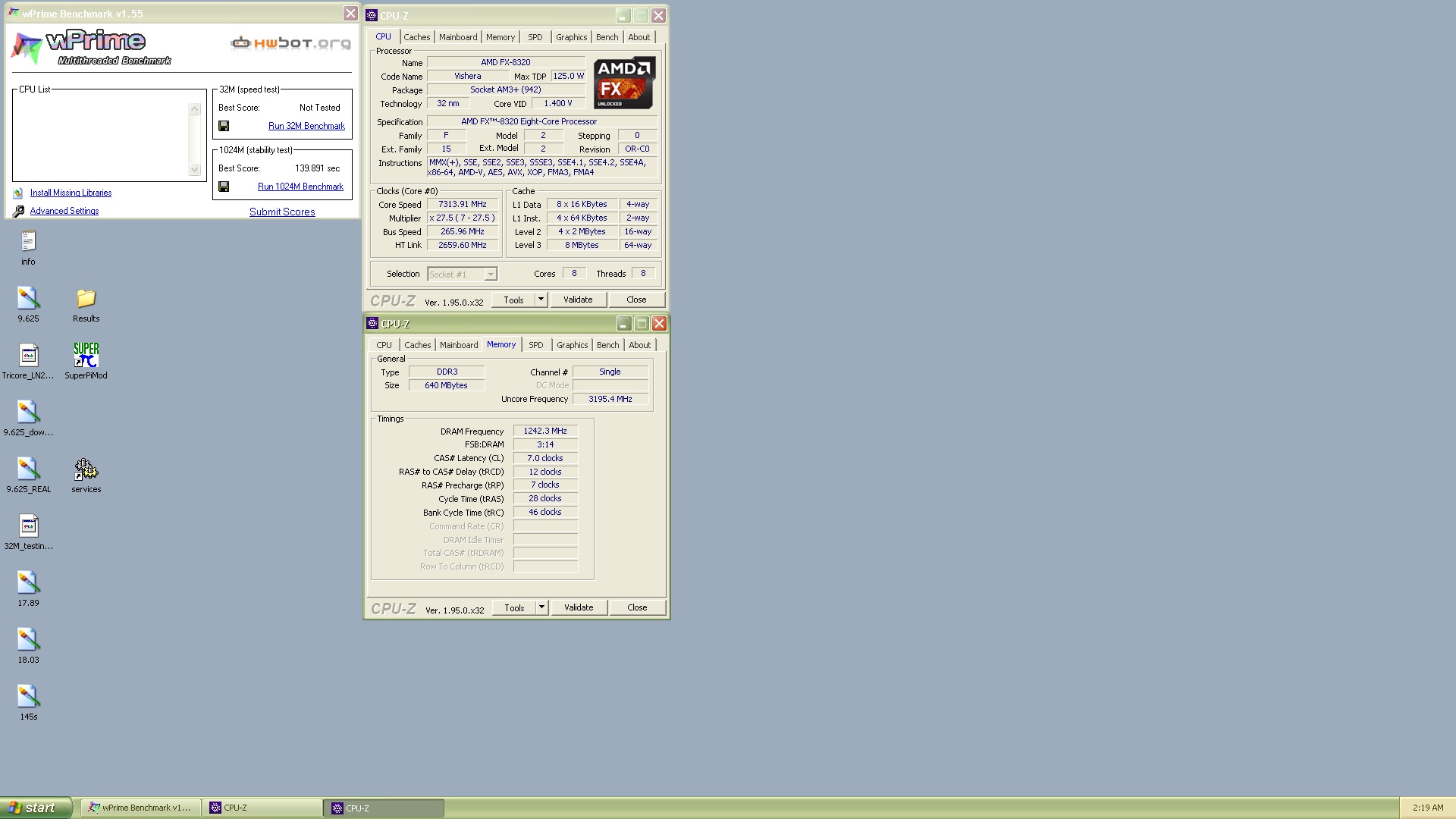Click Submit Scores link
The height and width of the screenshot is (819, 1456).
click(282, 212)
